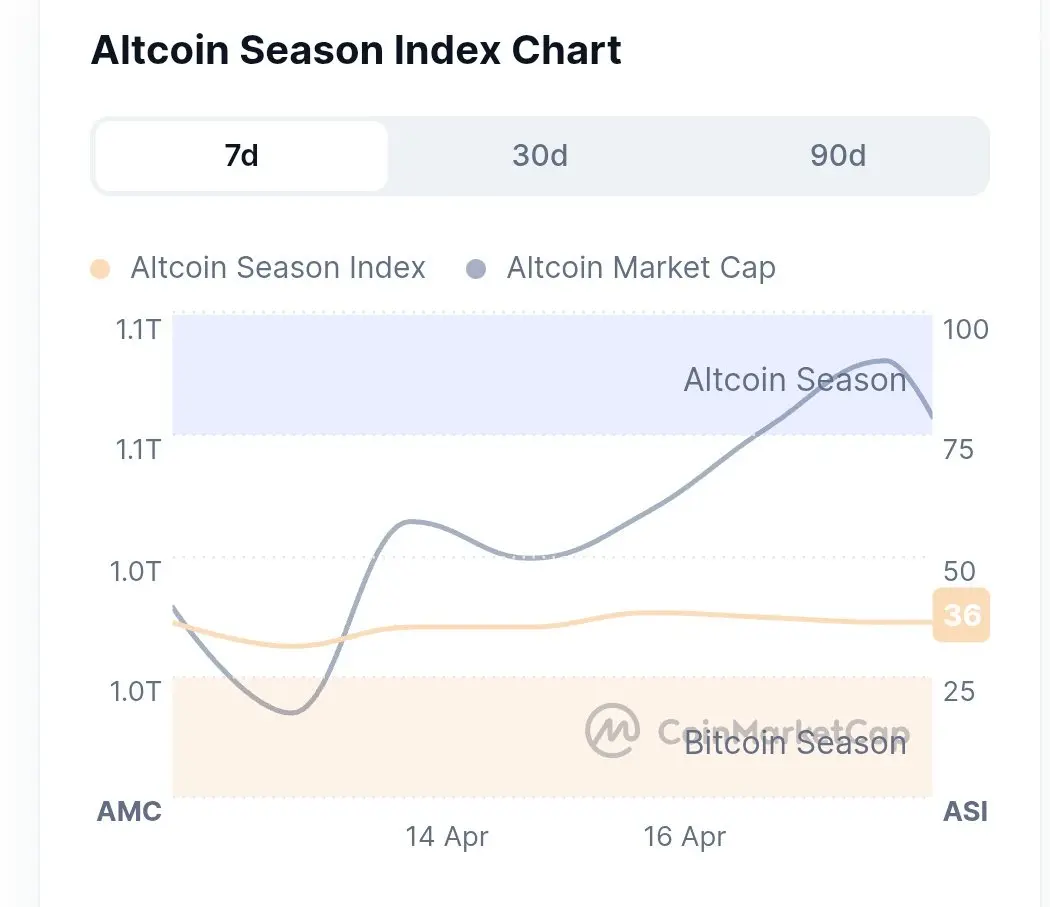This screenshot has width=1050, height=907.
Task: Click the 16 Apr date marker
Action: click(685, 836)
